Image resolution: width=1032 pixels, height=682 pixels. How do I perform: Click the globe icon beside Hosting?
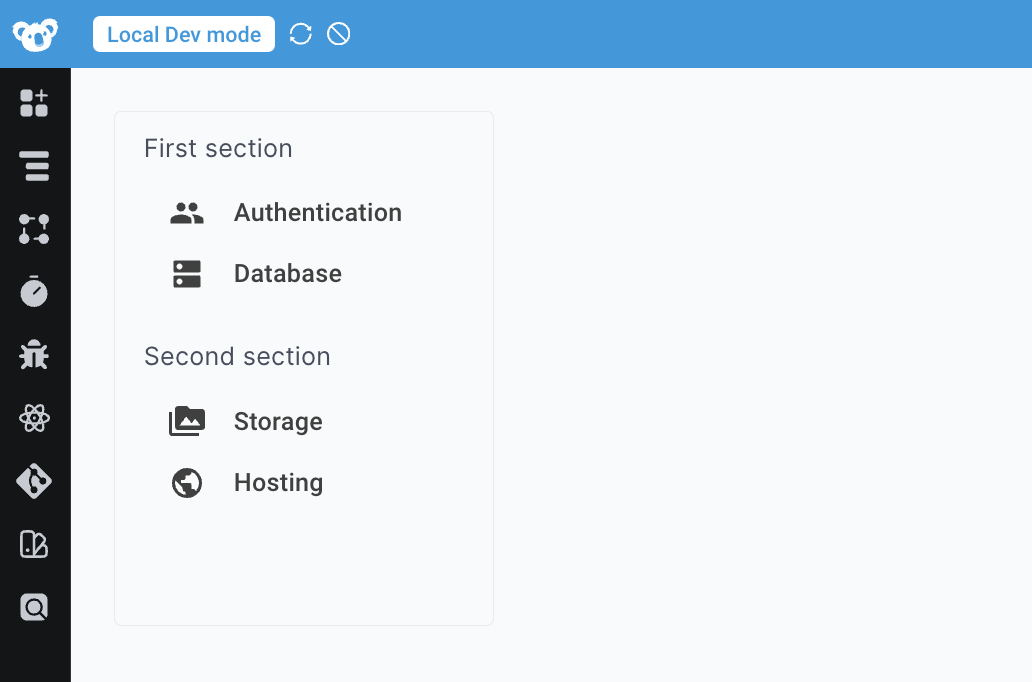186,482
